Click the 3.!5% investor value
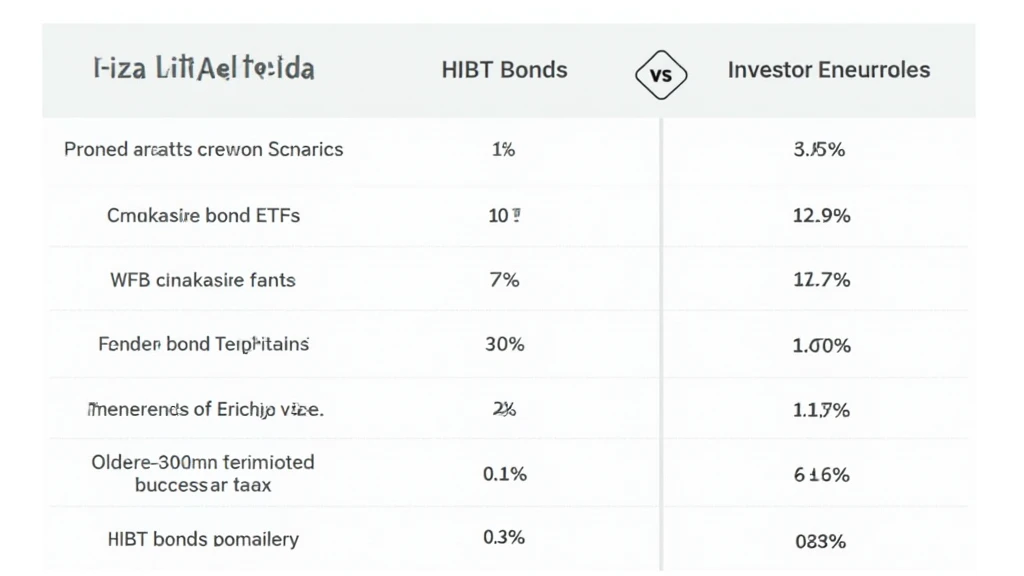The image size is (1024, 576). [820, 151]
